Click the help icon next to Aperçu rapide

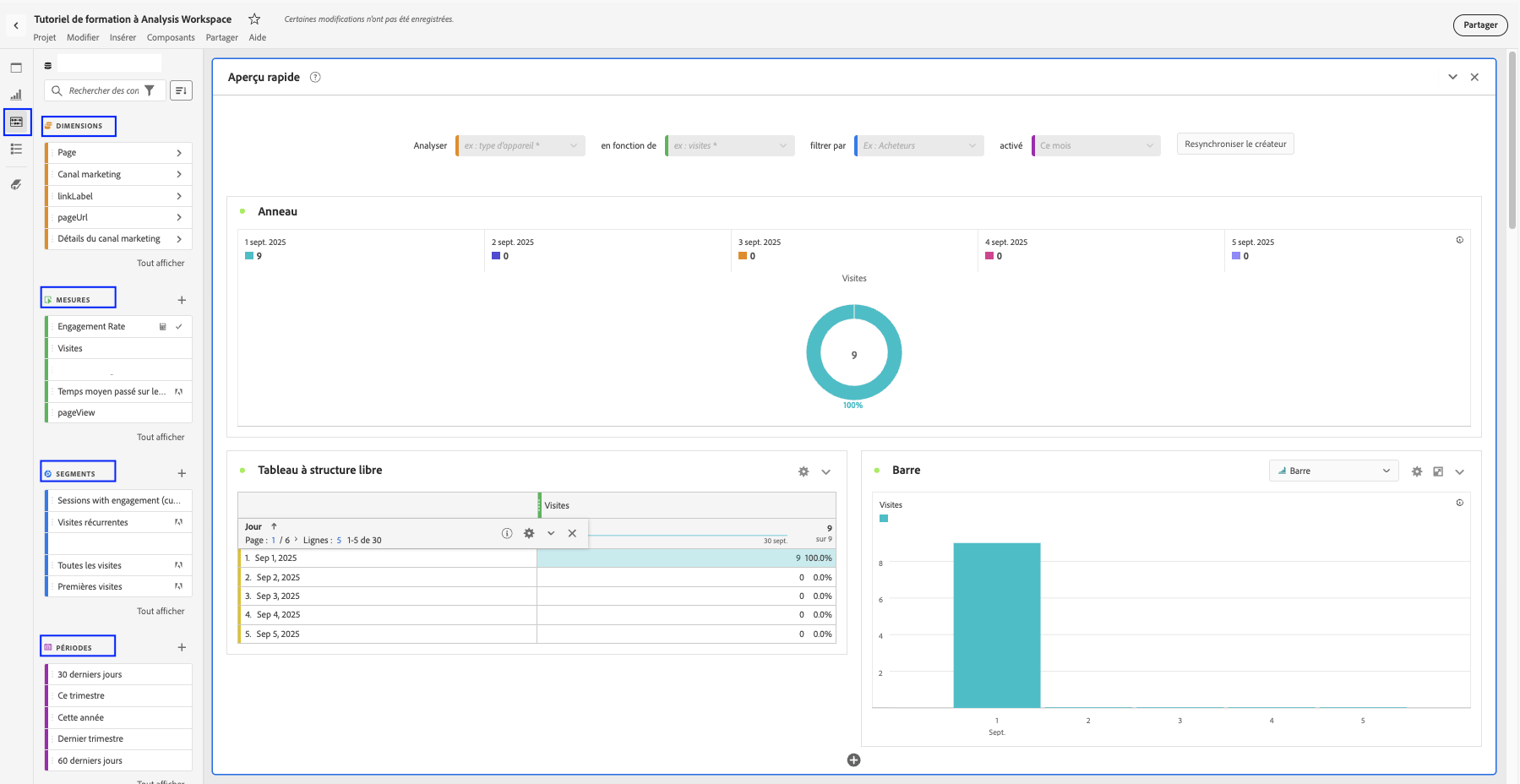click(x=315, y=77)
